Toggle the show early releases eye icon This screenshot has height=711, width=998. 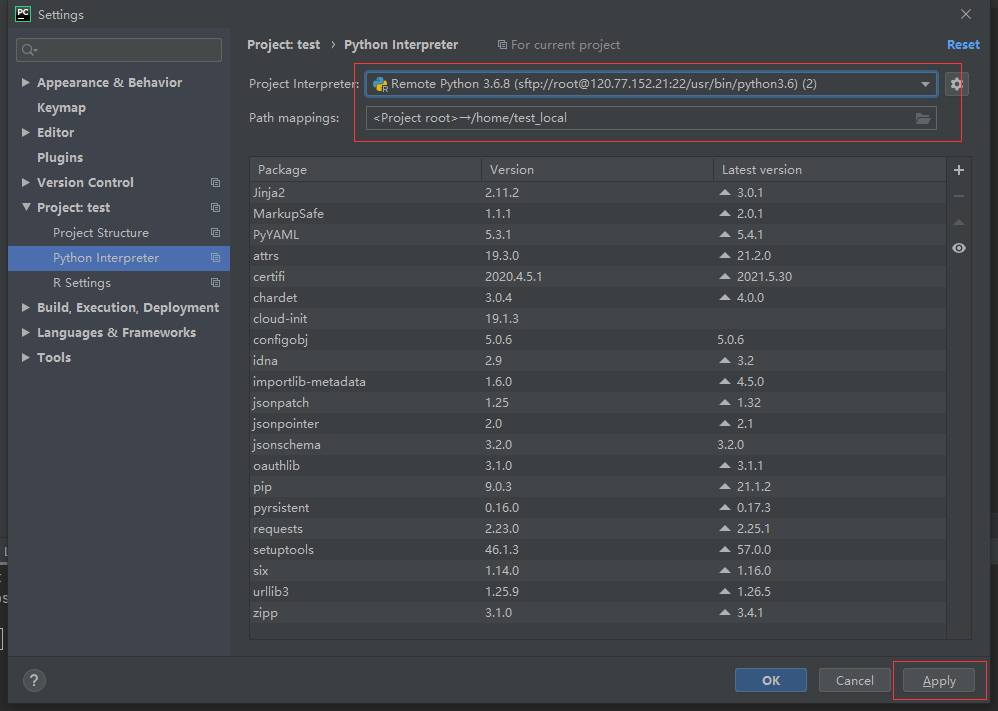(959, 248)
